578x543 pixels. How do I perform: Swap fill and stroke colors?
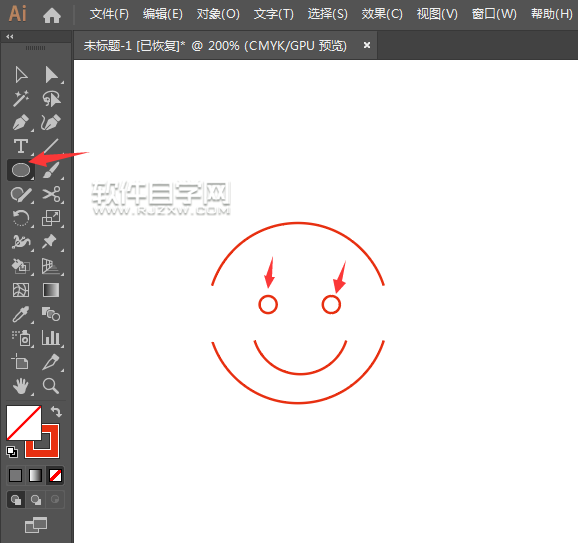point(56,411)
